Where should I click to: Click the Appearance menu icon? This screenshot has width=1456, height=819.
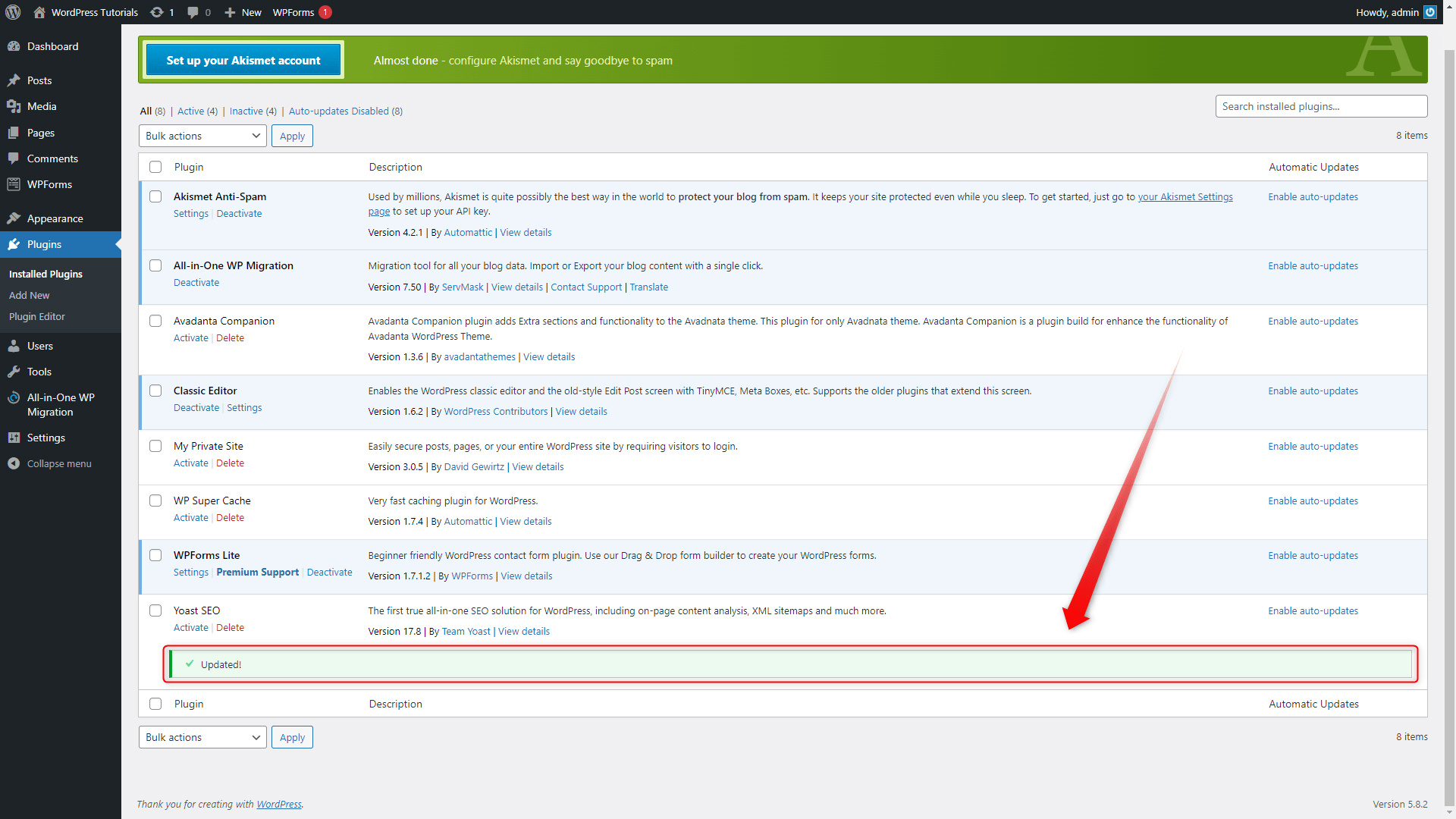click(x=14, y=218)
